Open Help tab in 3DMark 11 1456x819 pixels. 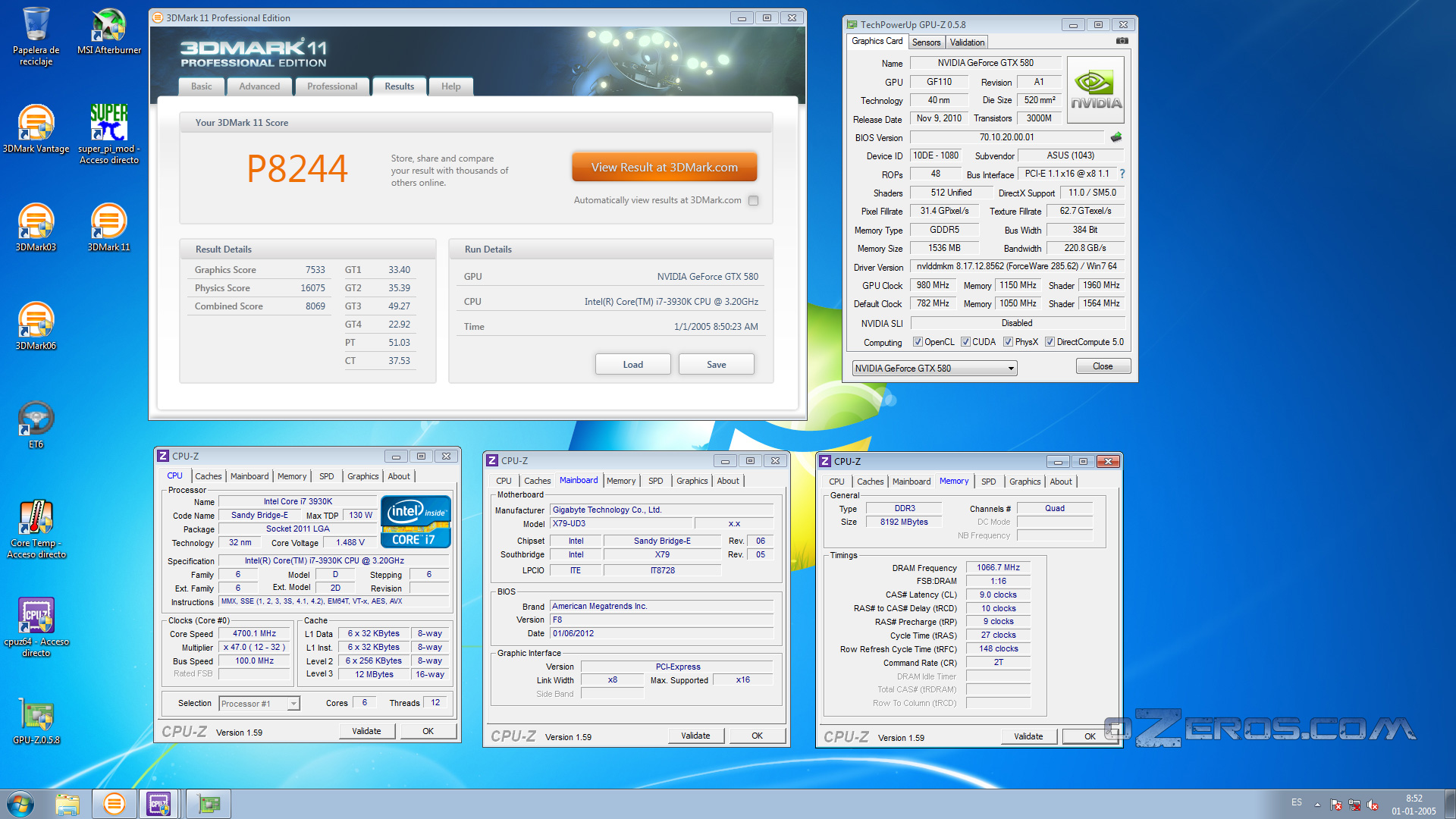point(451,86)
